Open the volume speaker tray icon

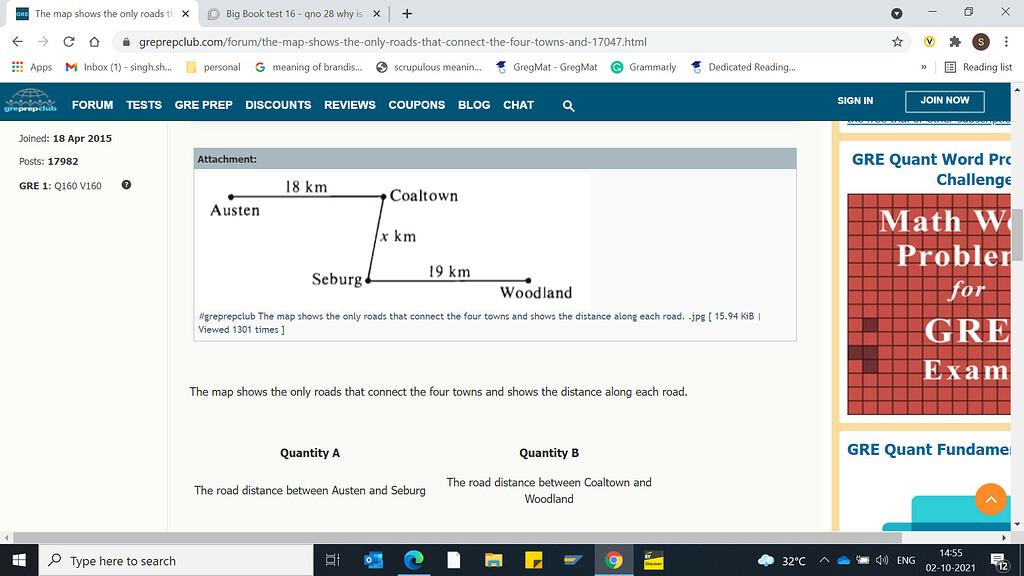(882, 560)
